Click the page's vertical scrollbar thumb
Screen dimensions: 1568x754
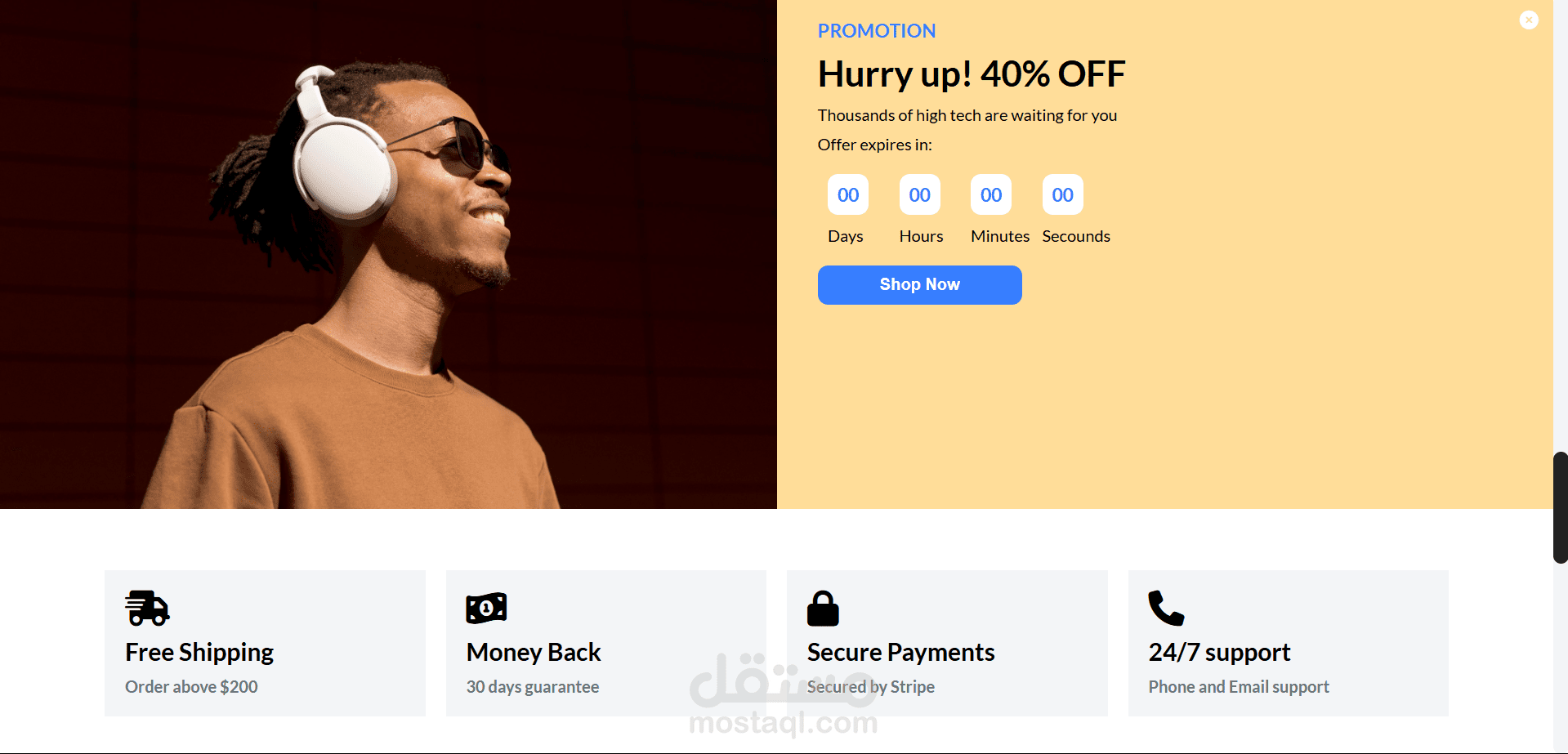(1561, 507)
